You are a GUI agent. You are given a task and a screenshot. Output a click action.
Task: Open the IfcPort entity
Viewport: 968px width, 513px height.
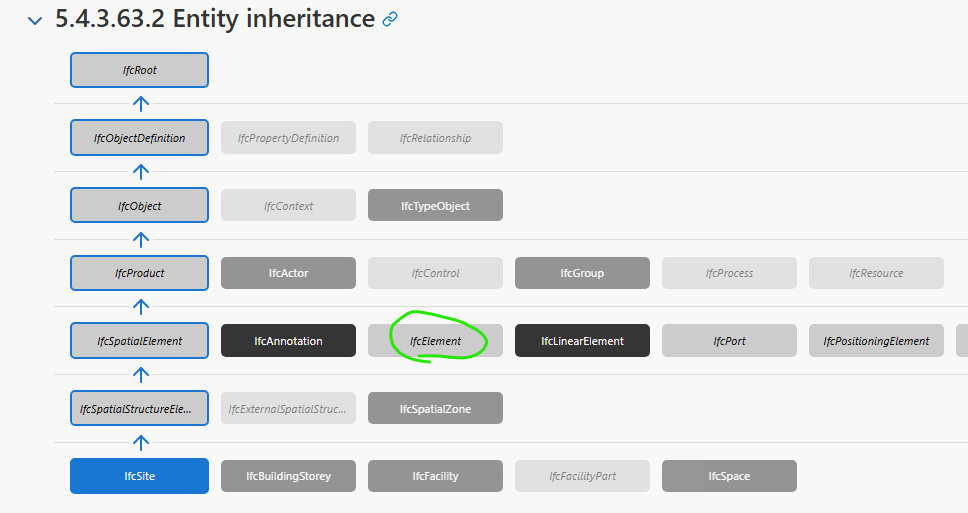pos(729,341)
